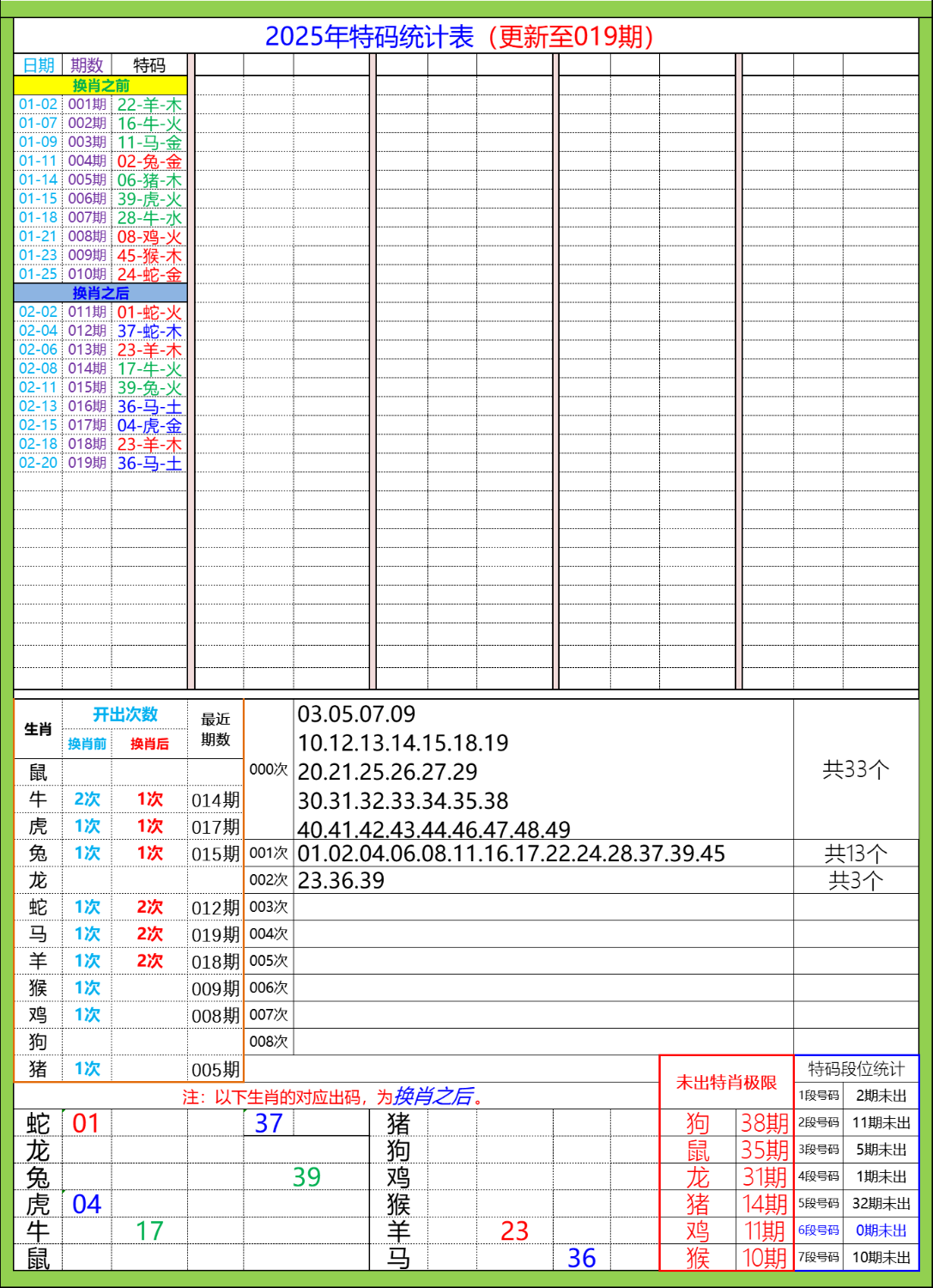Select the 日期 column header
Viewport: 933px width, 1288px height.
38,64
